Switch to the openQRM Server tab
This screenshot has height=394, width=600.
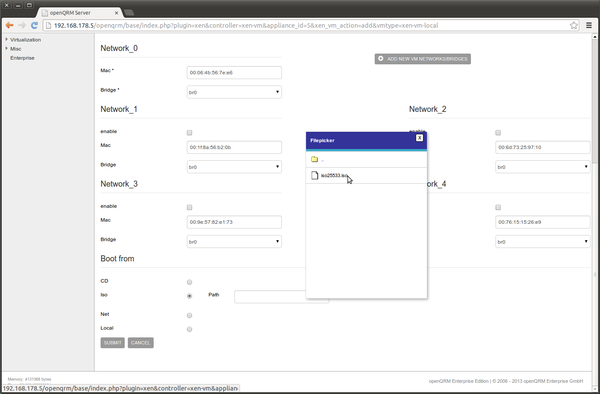pyautogui.click(x=80, y=13)
